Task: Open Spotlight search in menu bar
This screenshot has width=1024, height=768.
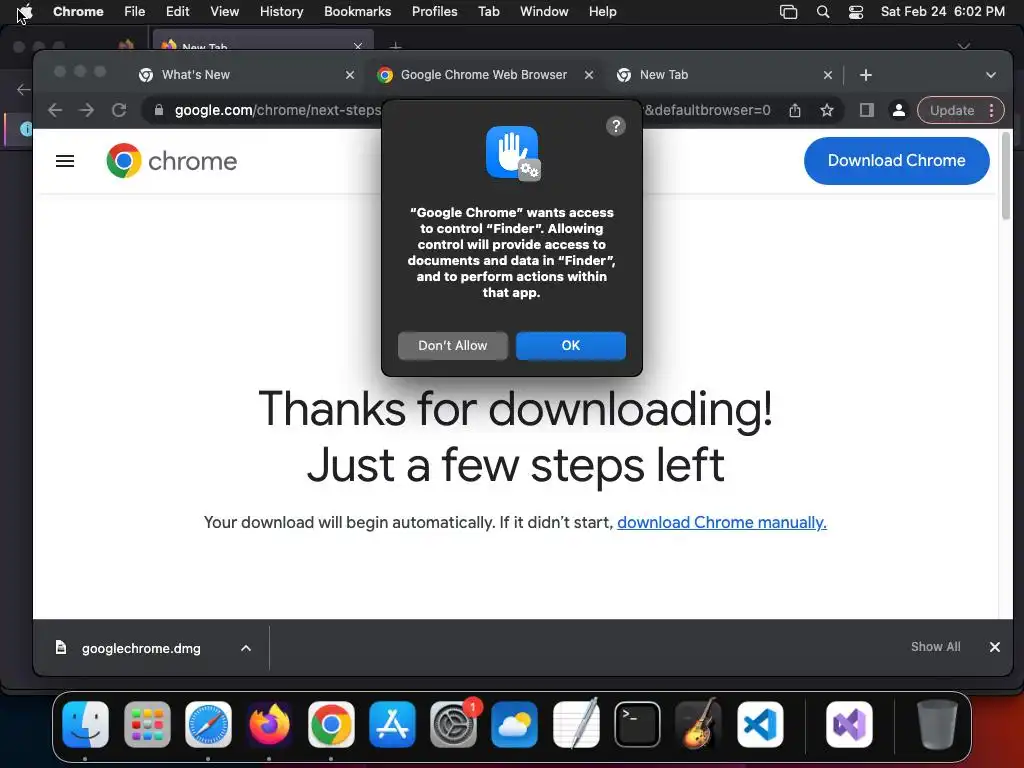Action: tap(823, 12)
